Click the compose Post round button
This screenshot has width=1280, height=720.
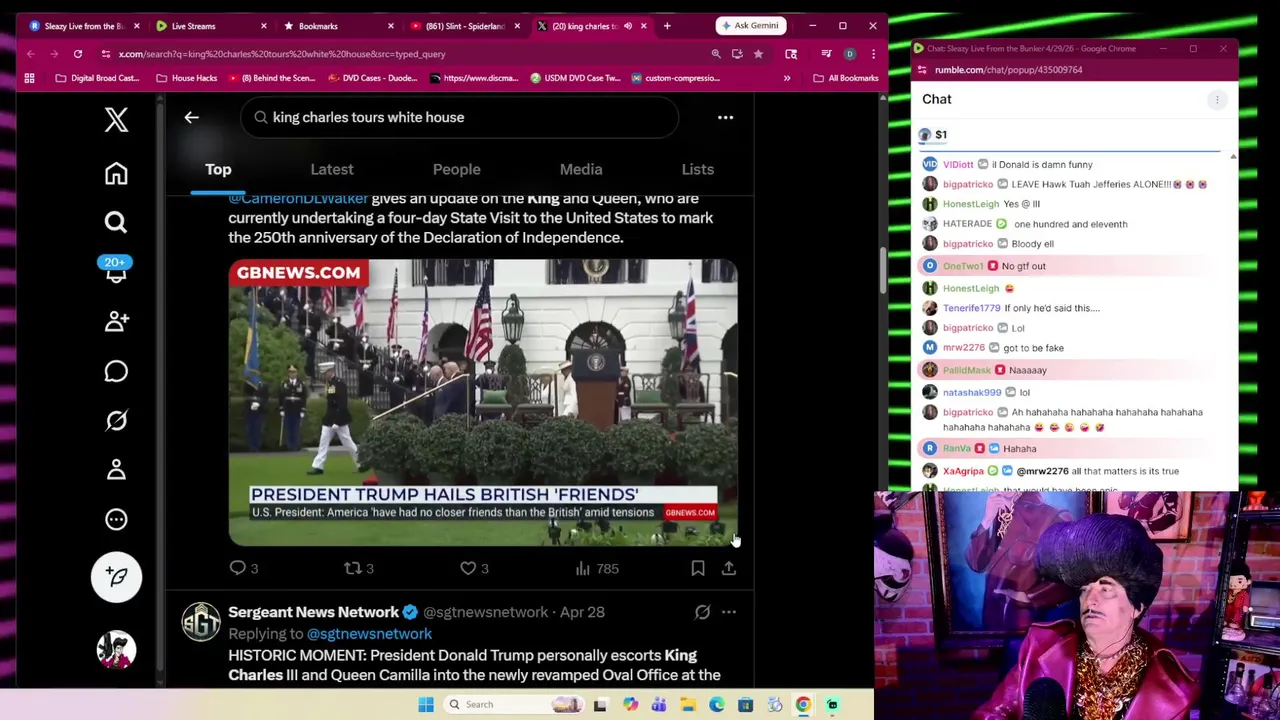116,577
